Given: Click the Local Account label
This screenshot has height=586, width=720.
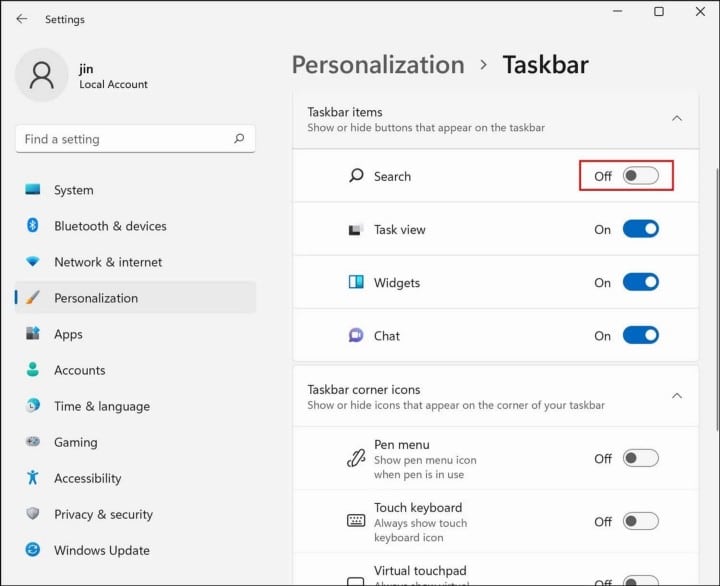Looking at the screenshot, I should coord(113,85).
